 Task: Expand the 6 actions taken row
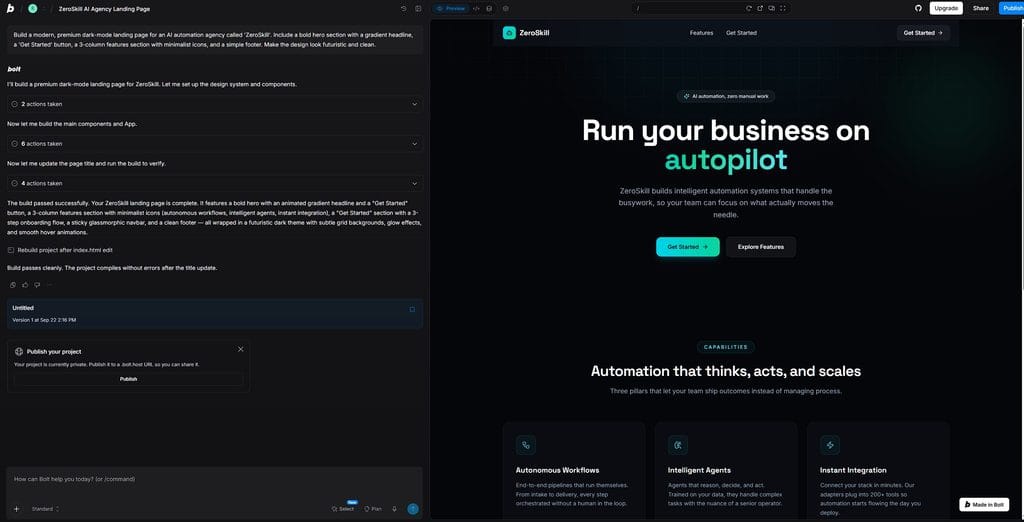[x=214, y=144]
